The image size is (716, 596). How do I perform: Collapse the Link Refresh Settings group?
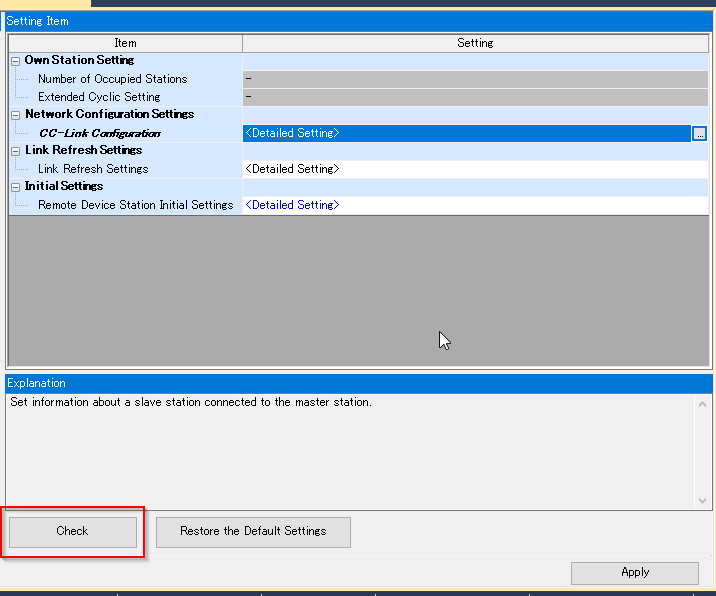(x=16, y=151)
